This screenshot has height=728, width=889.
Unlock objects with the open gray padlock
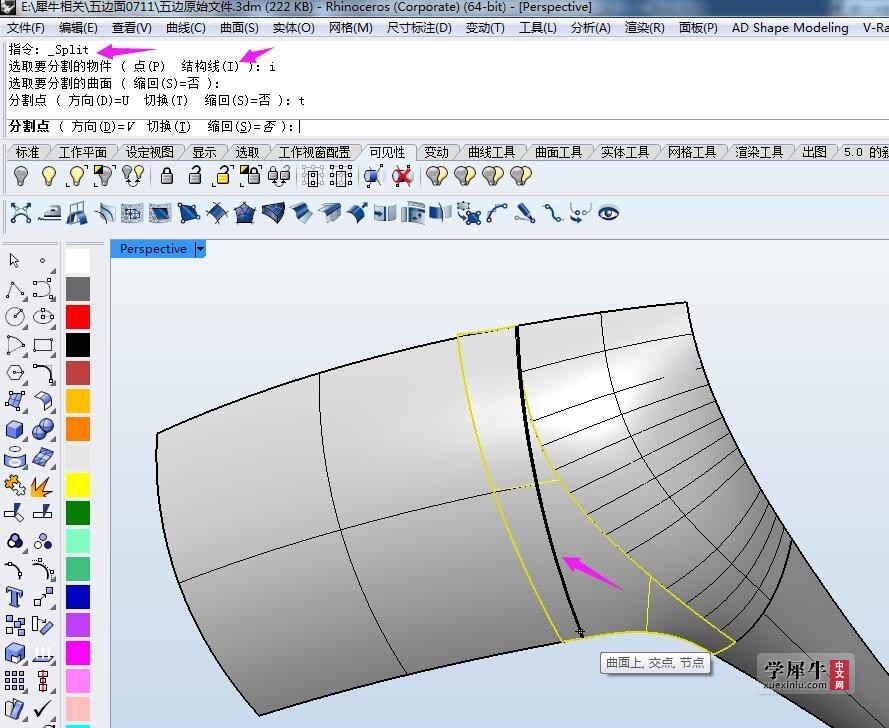195,176
